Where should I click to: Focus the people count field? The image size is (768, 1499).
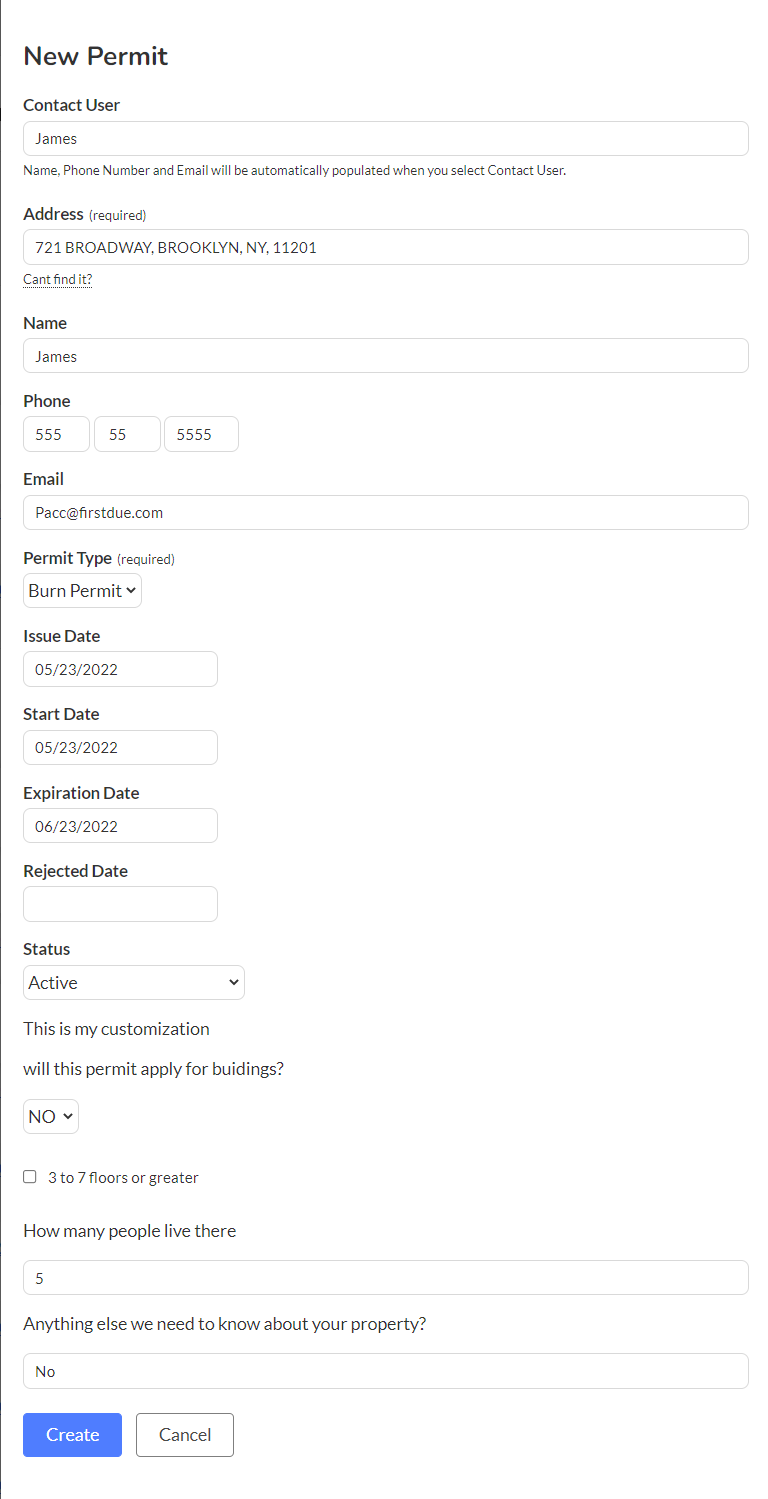pyautogui.click(x=386, y=1278)
